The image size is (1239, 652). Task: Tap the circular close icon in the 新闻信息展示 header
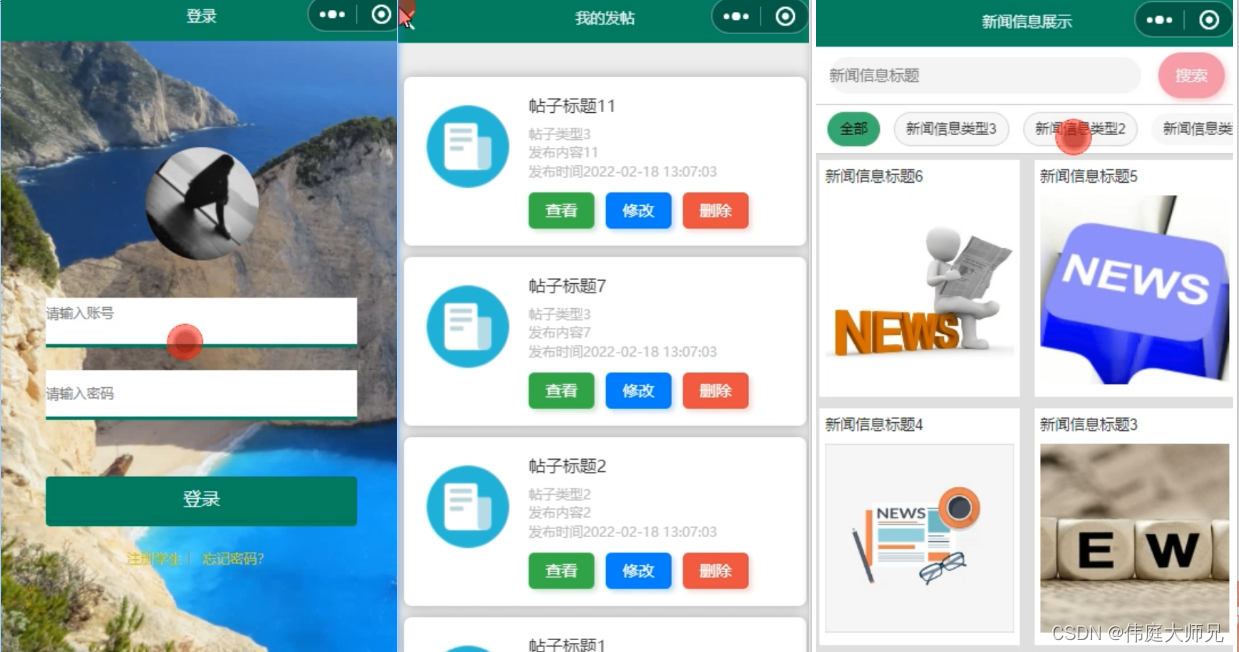click(1208, 19)
